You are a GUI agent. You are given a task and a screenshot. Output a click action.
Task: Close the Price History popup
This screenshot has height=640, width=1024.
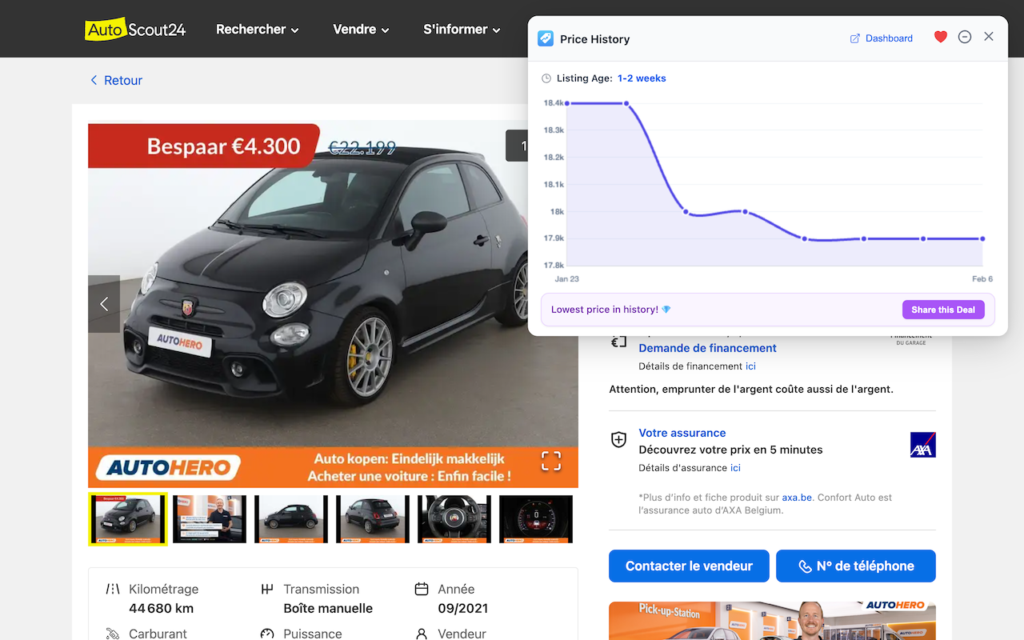pyautogui.click(x=988, y=37)
